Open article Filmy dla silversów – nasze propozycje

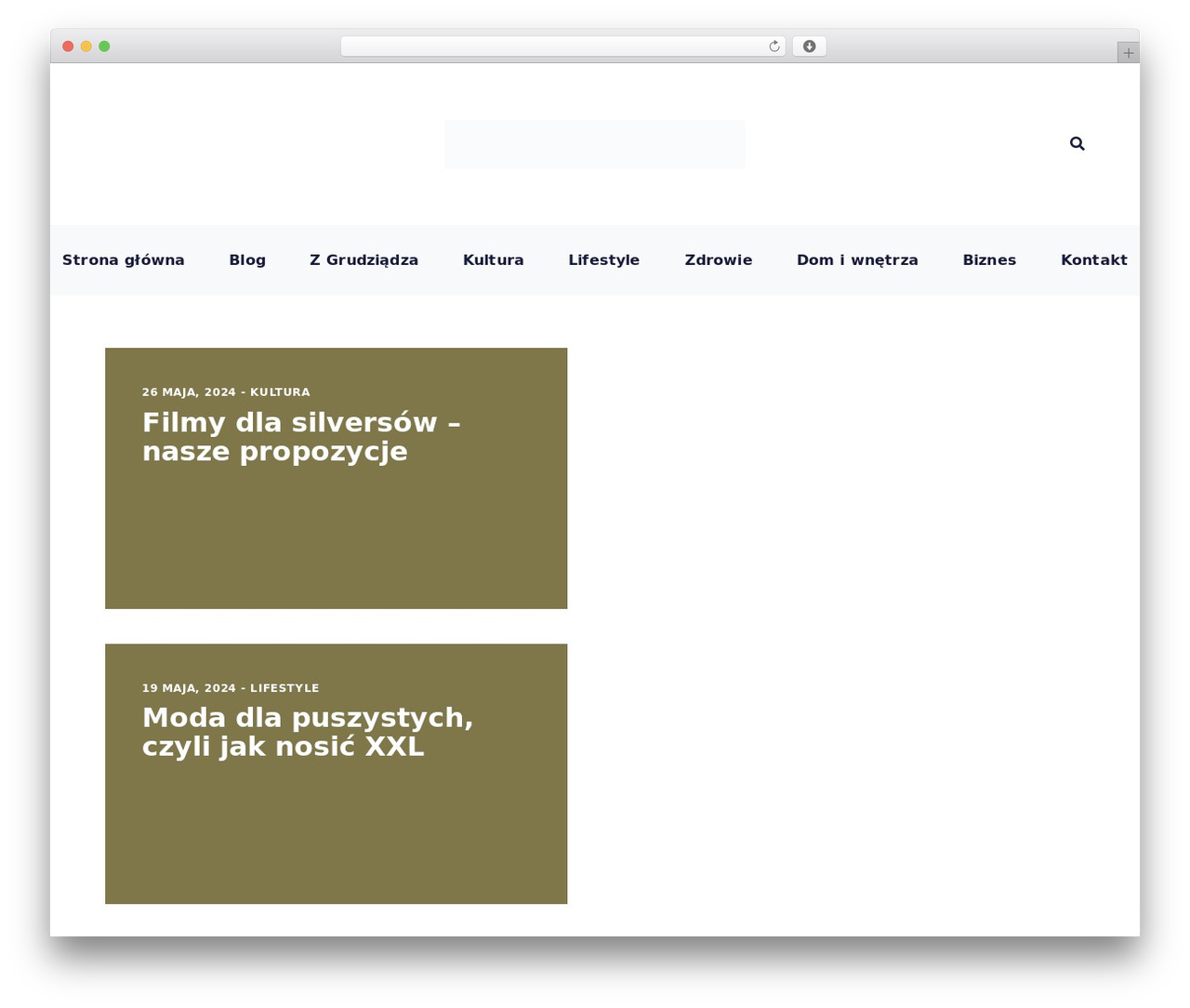pos(301,437)
